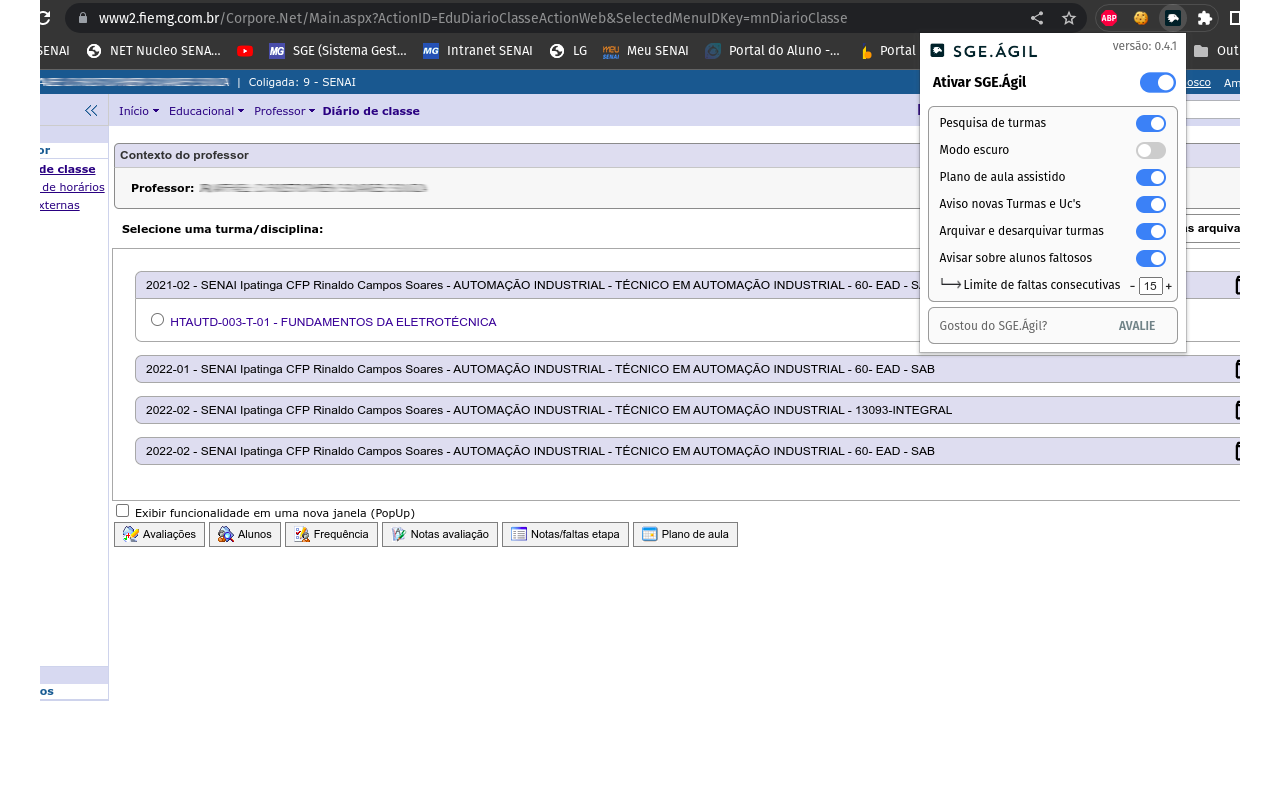Click the versão: 0.4.1 label
The width and height of the screenshot is (1280, 800).
(1144, 46)
